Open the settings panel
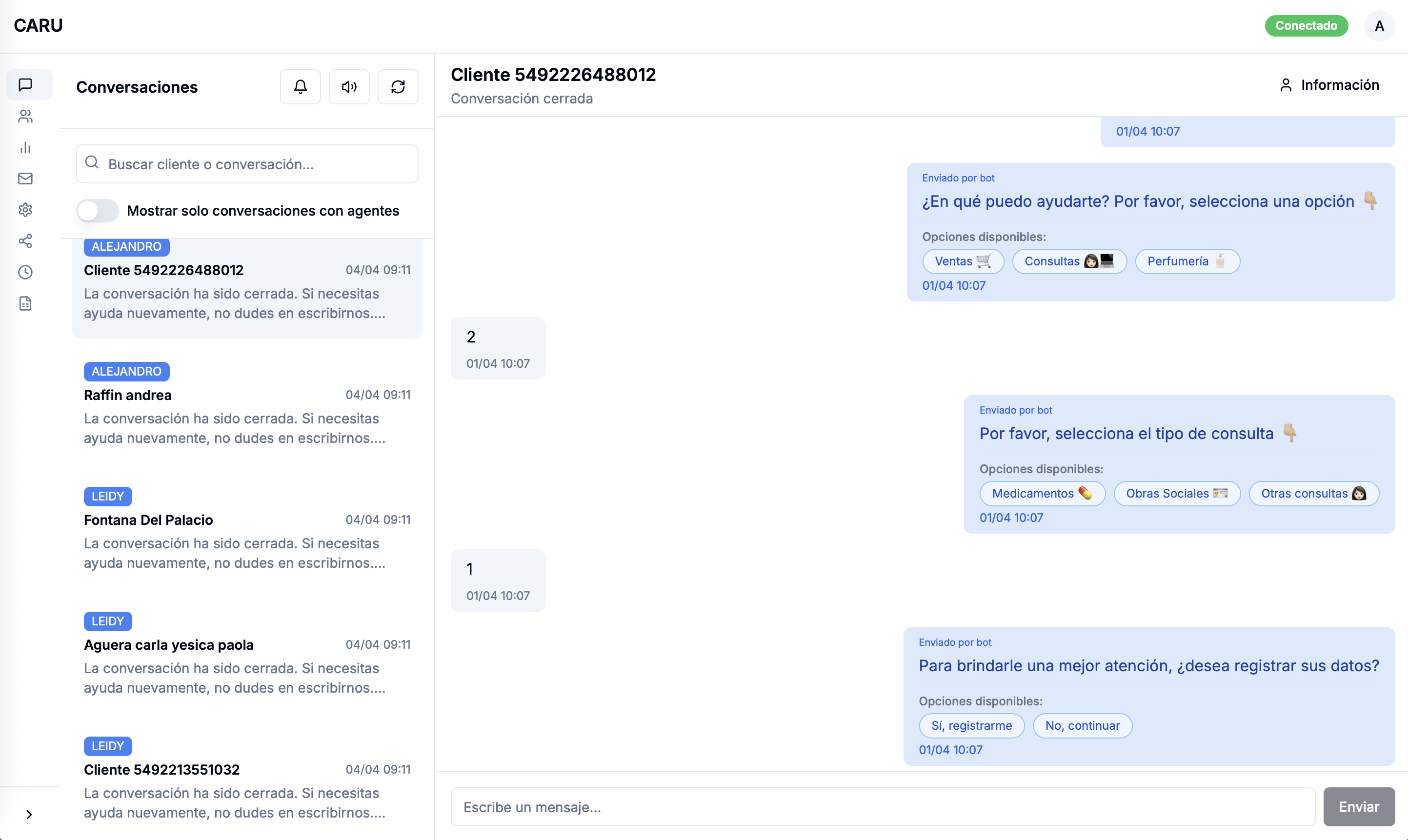This screenshot has height=840, width=1408. [x=25, y=210]
